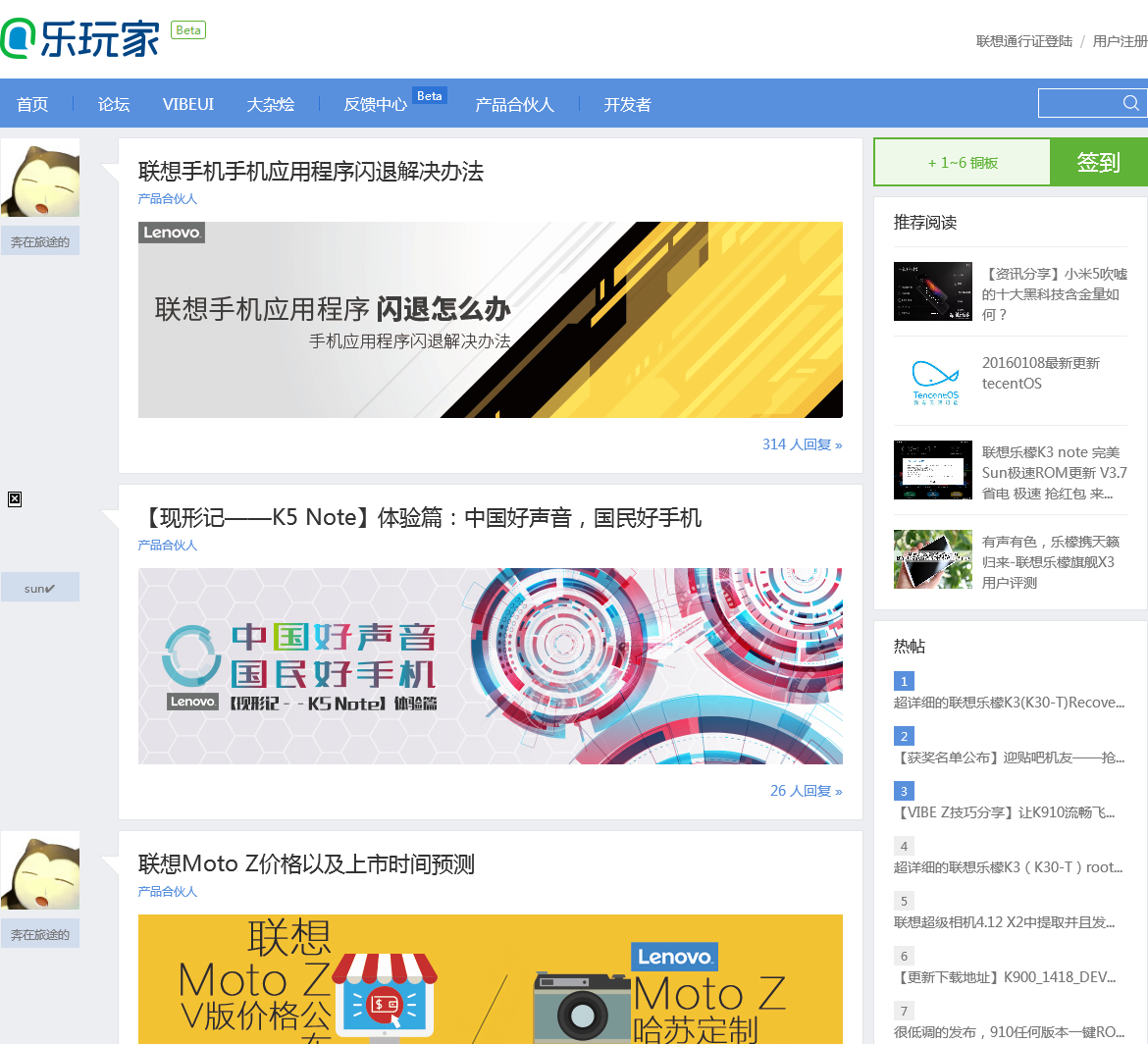The width and height of the screenshot is (1148, 1044).
Task: Click username 奔在旅途的 beside the Moto Z post
Action: point(40,934)
